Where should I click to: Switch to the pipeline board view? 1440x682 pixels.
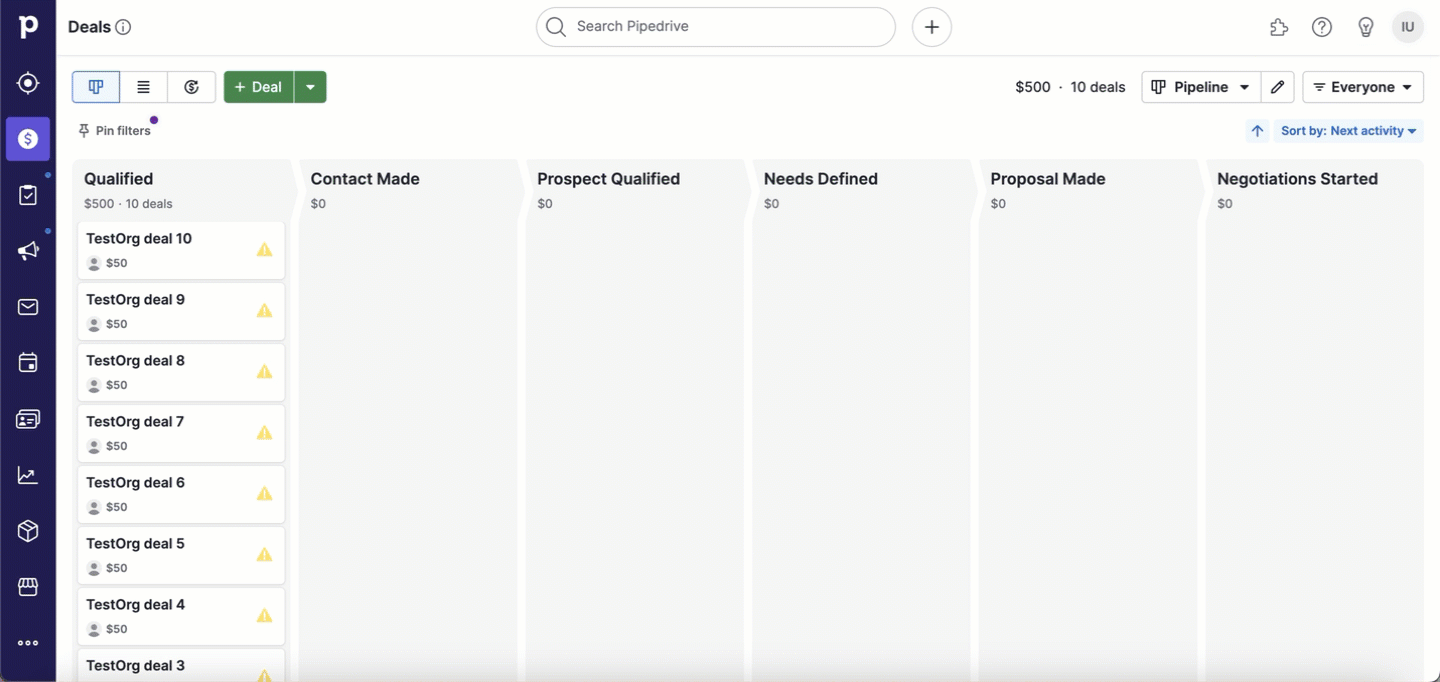click(96, 87)
